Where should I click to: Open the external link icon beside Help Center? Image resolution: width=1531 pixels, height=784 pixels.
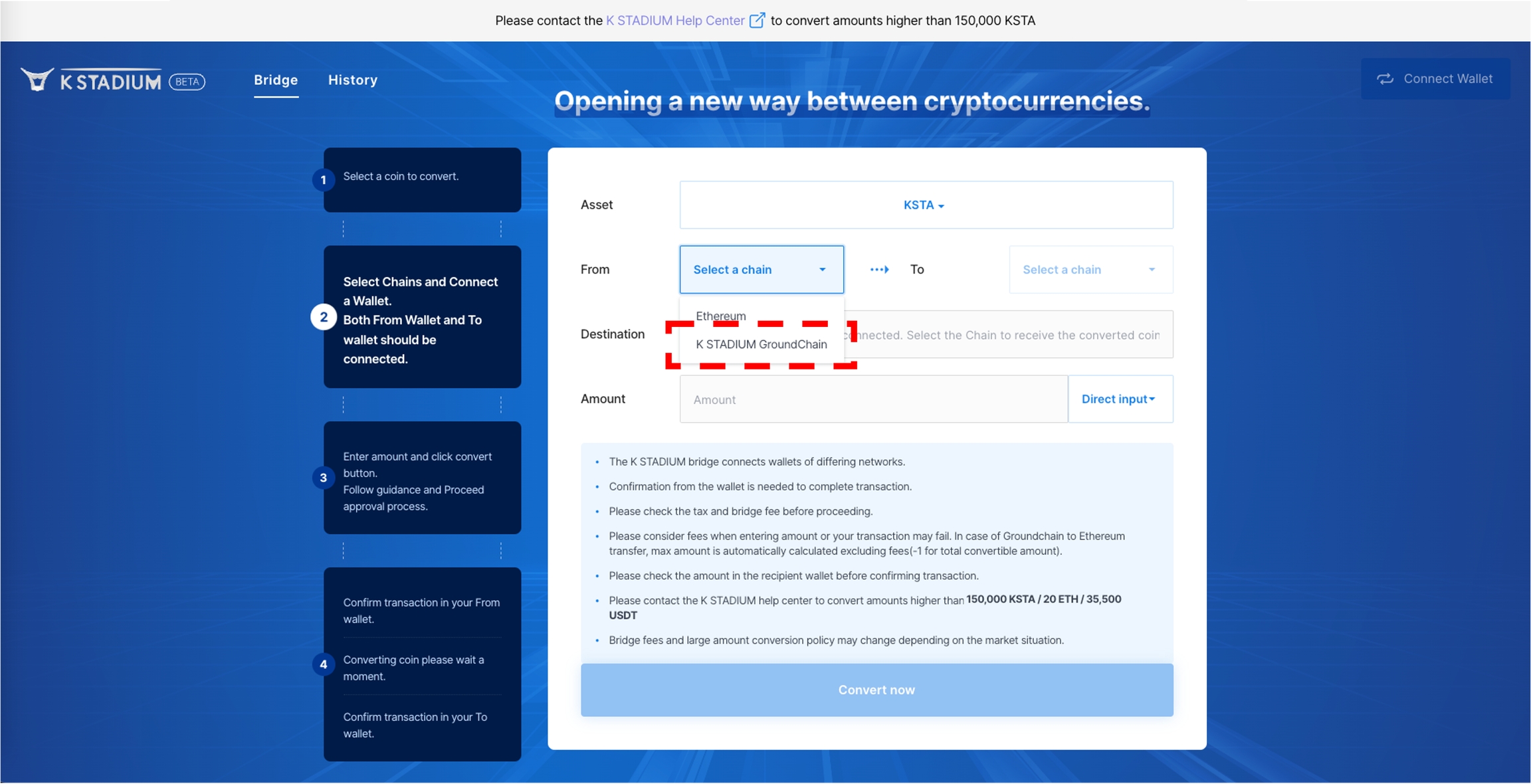(757, 21)
